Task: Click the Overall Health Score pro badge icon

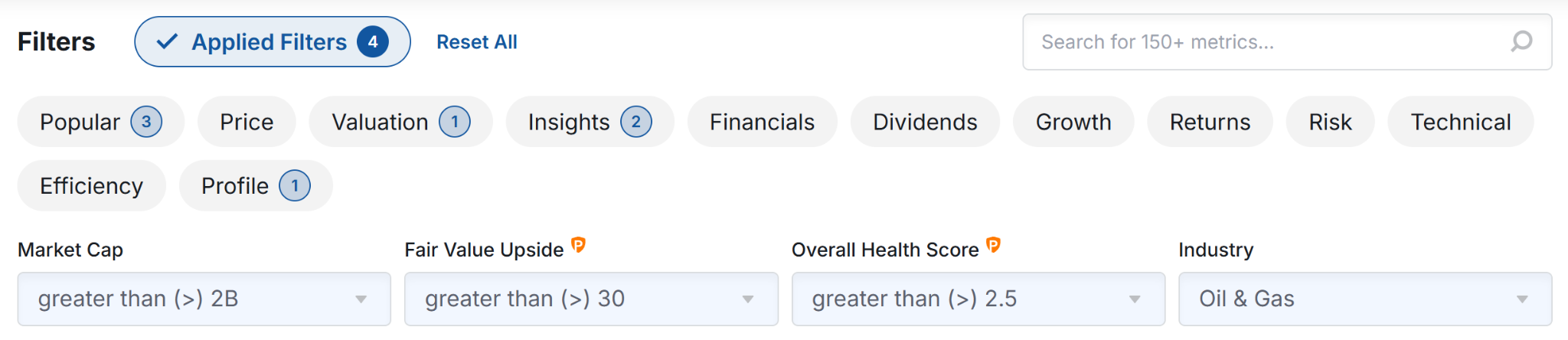Action: tap(993, 245)
